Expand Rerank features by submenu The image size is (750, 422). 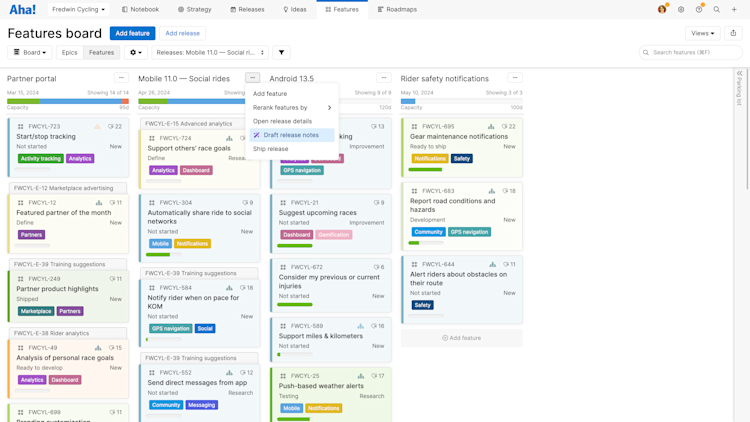point(292,108)
